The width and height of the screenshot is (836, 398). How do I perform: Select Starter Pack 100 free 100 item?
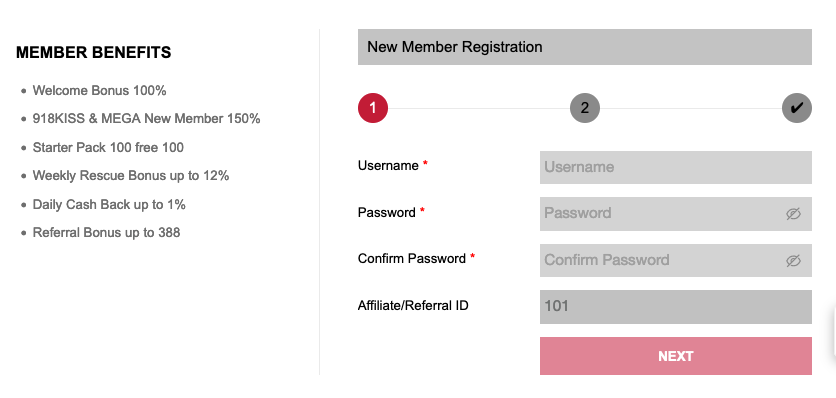click(108, 147)
